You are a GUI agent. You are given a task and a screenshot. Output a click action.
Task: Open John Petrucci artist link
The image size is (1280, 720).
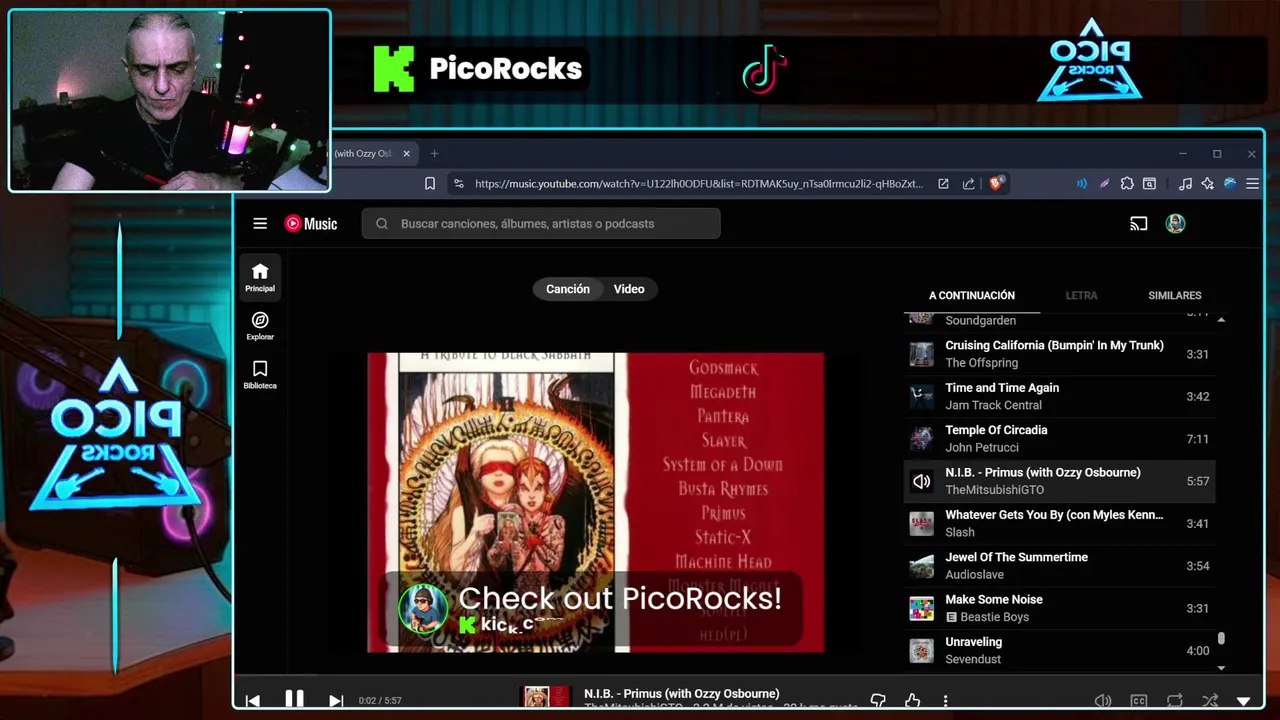[982, 447]
